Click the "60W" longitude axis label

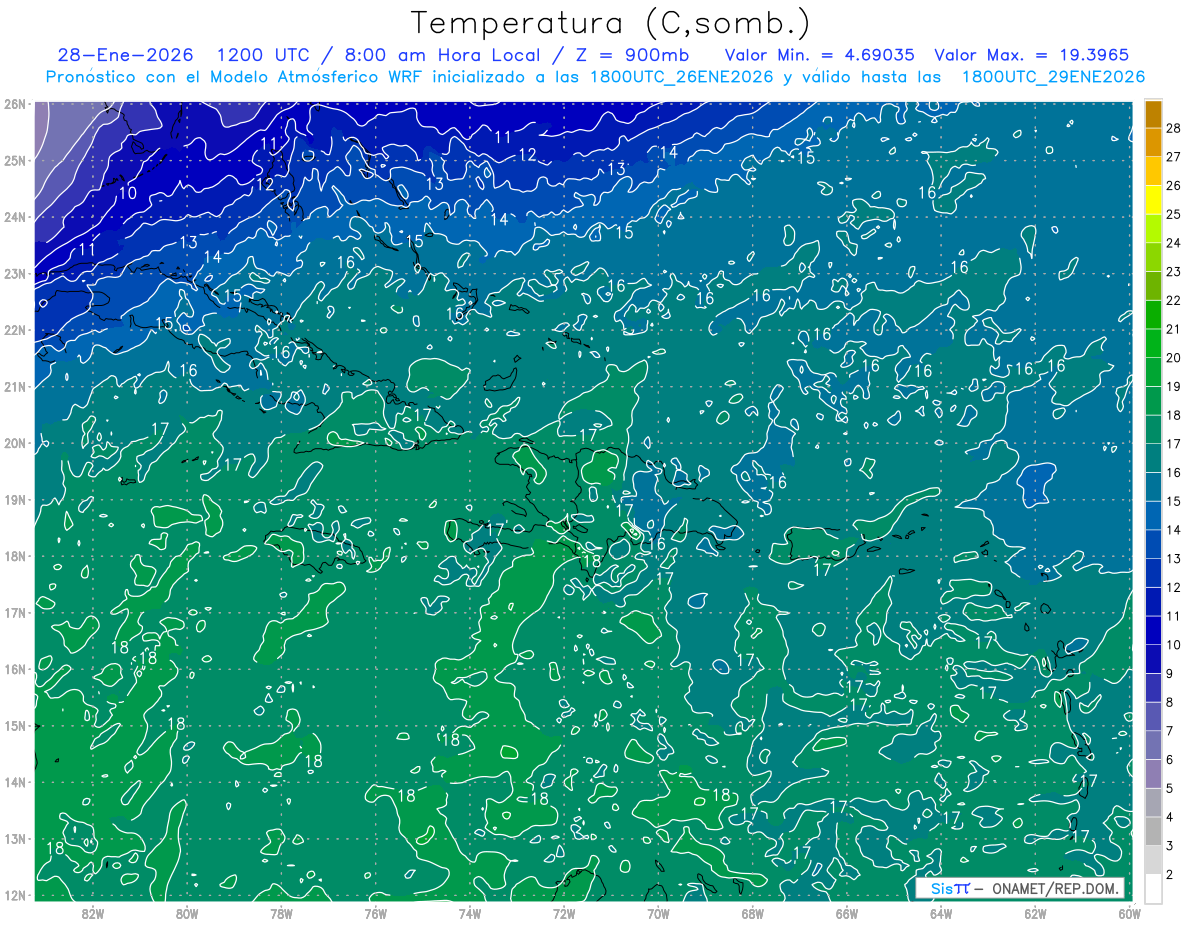1129,913
